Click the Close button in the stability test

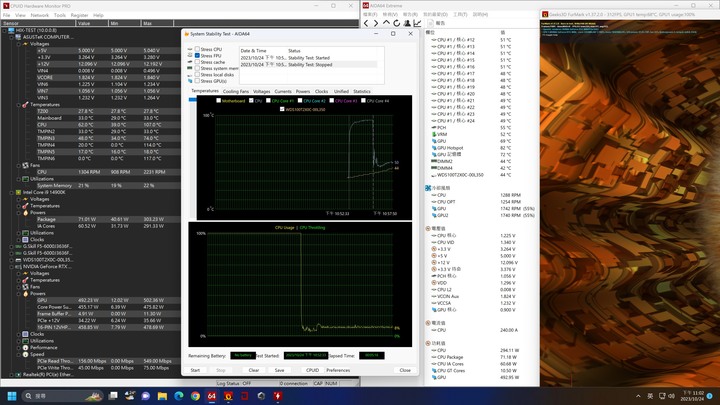click(405, 370)
